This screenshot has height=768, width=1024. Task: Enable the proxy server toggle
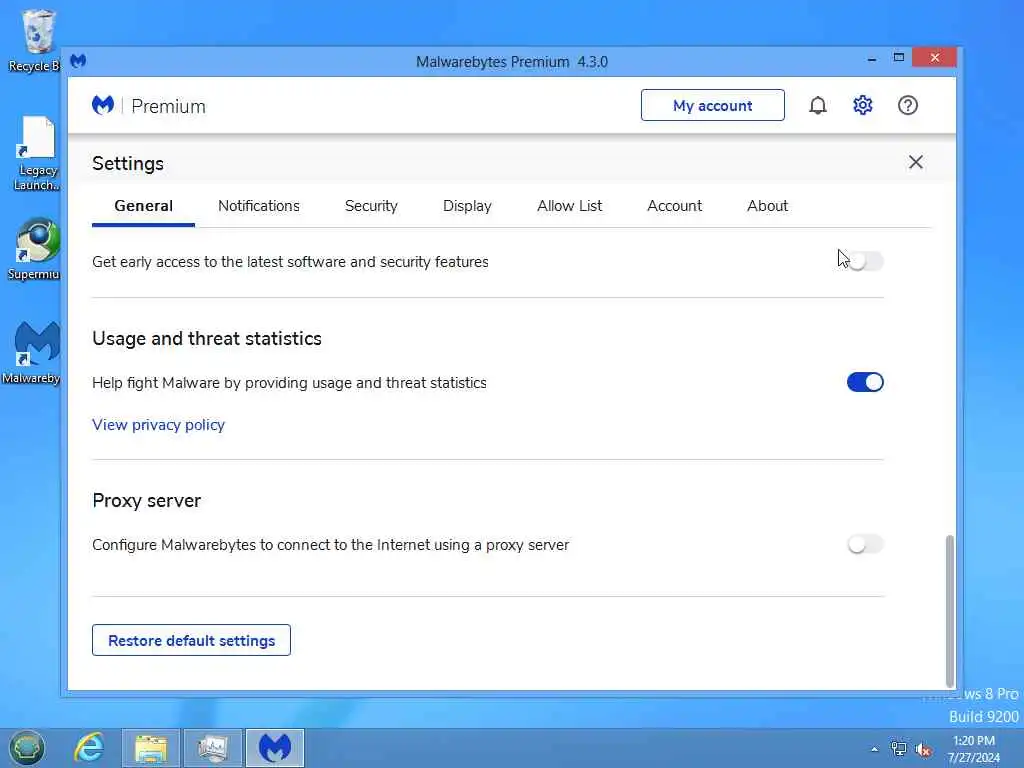865,544
